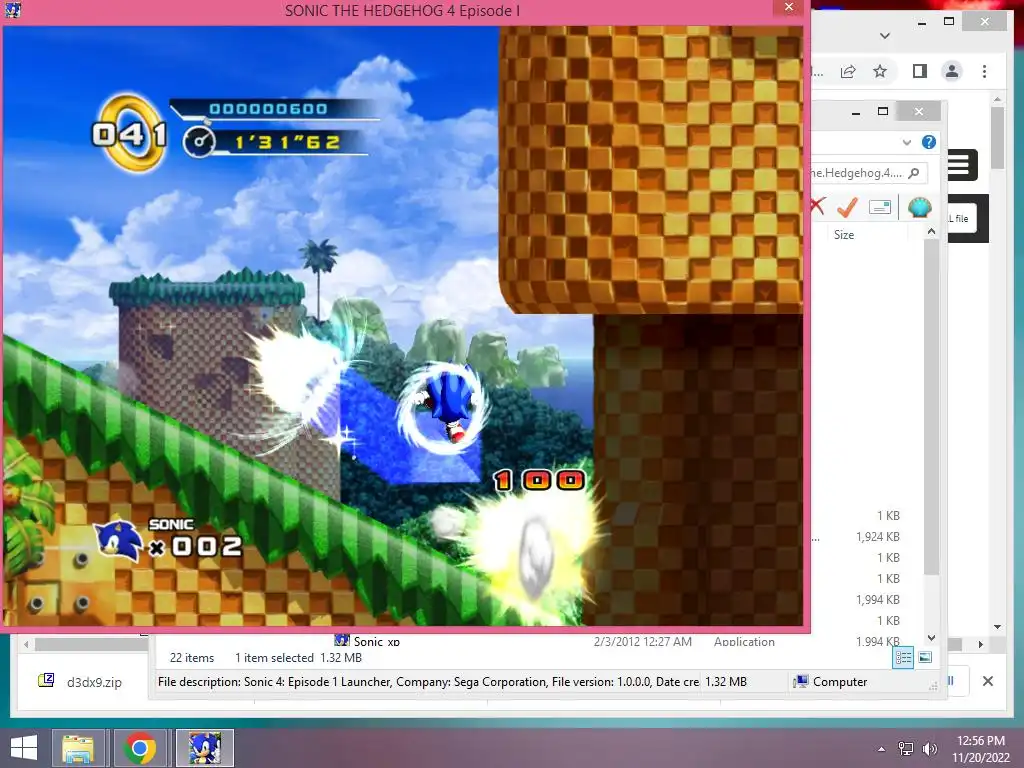This screenshot has height=768, width=1024.
Task: Click the '22 items' status text
Action: tap(191, 658)
